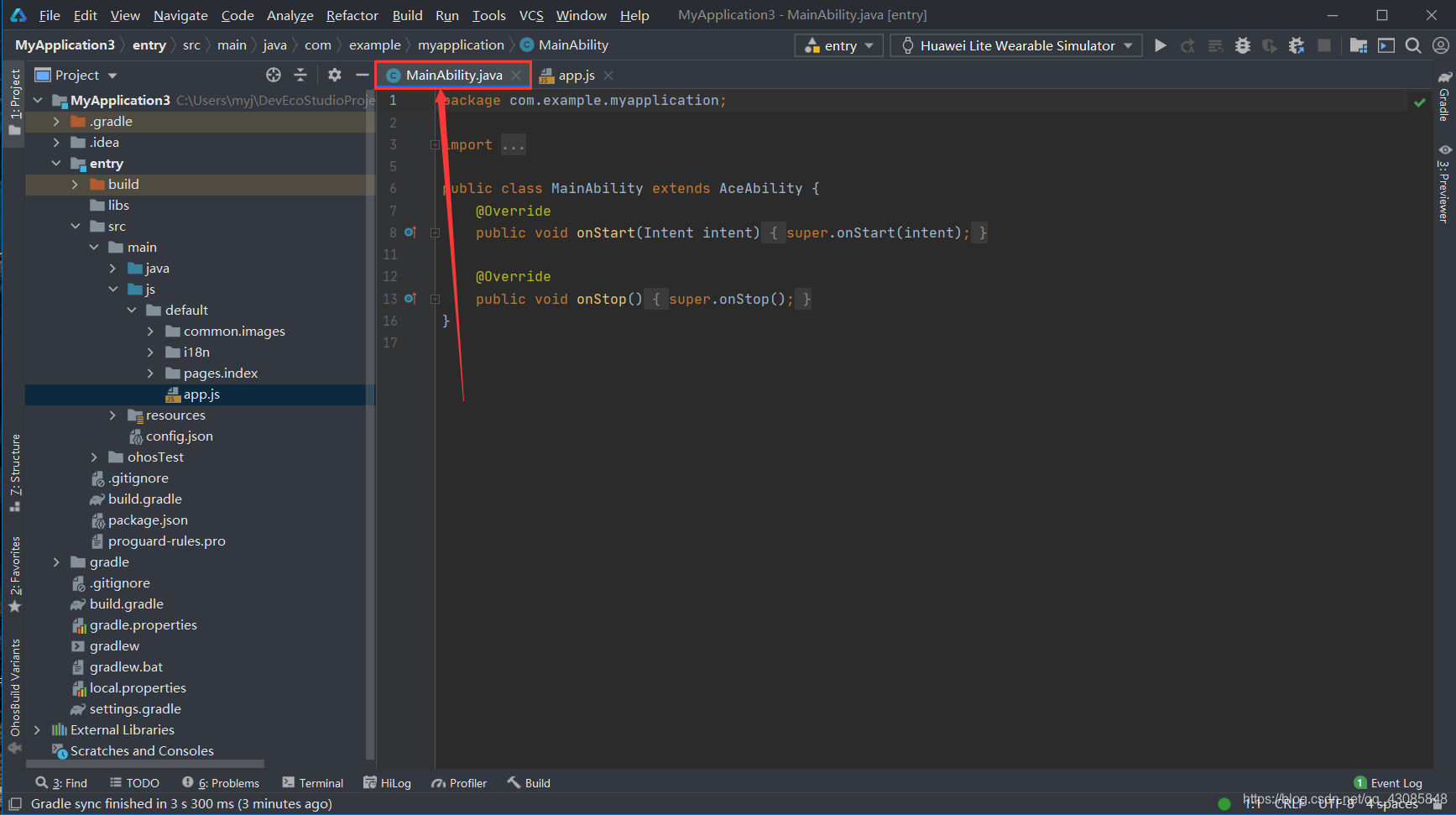
Task: Open Project panel gear settings
Action: coord(335,75)
